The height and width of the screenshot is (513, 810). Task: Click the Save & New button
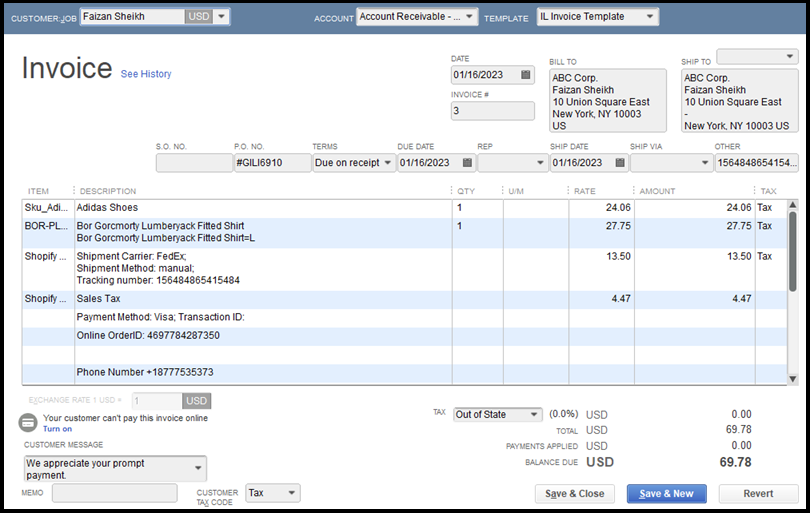[667, 494]
